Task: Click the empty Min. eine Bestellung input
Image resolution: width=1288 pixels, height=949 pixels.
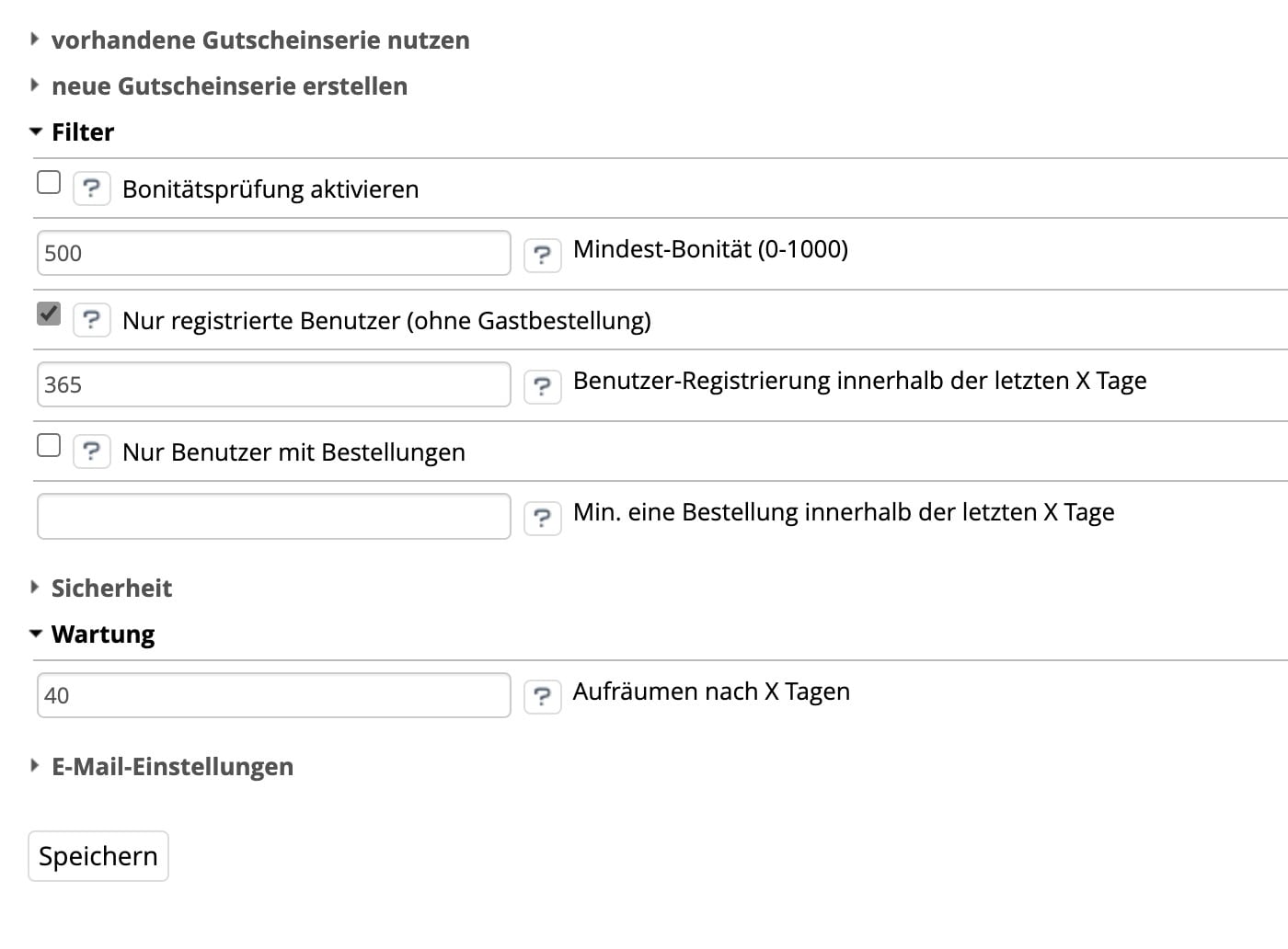Action: click(x=273, y=516)
